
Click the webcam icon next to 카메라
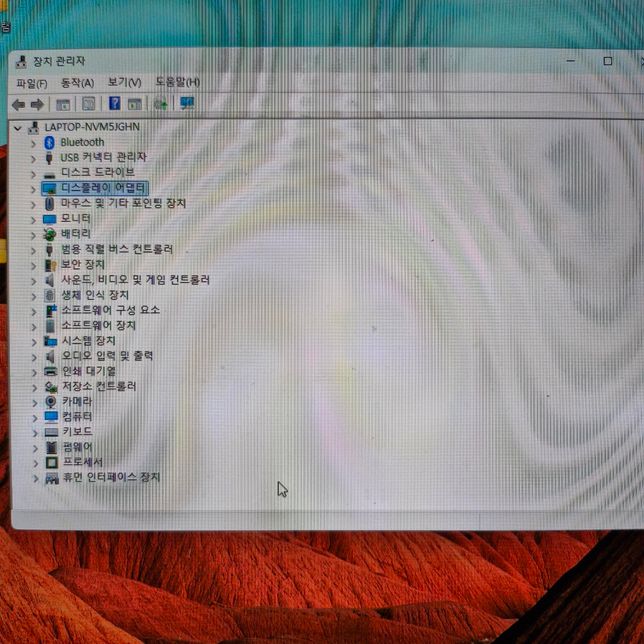pos(50,401)
